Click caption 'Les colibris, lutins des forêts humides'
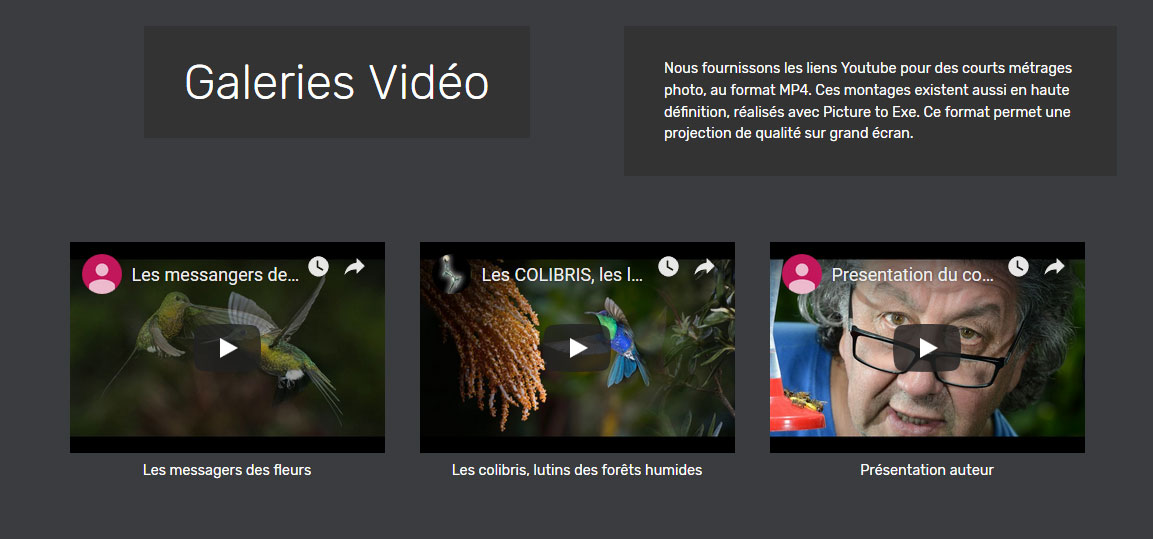 (577, 470)
